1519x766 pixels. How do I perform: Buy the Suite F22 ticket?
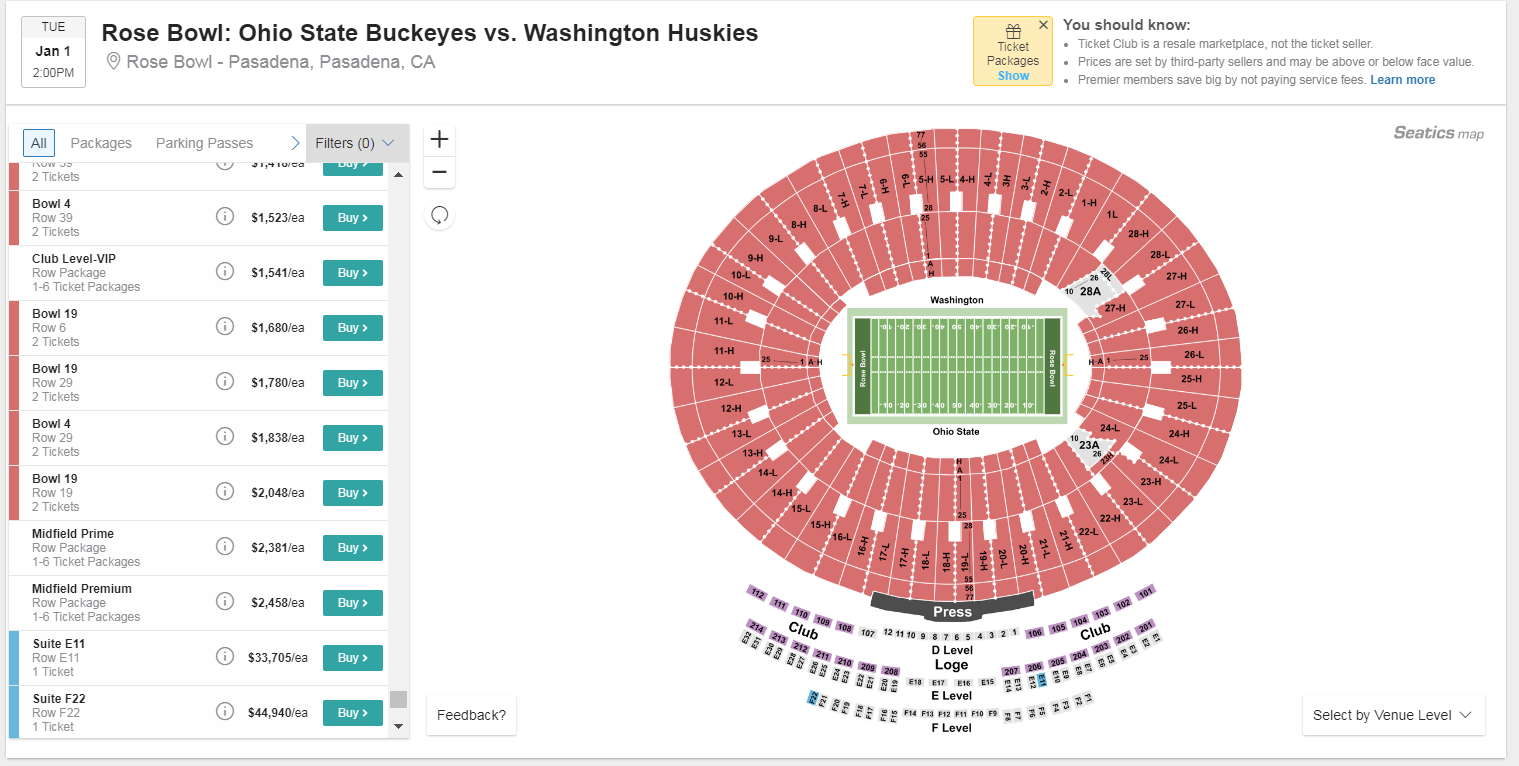tap(352, 713)
